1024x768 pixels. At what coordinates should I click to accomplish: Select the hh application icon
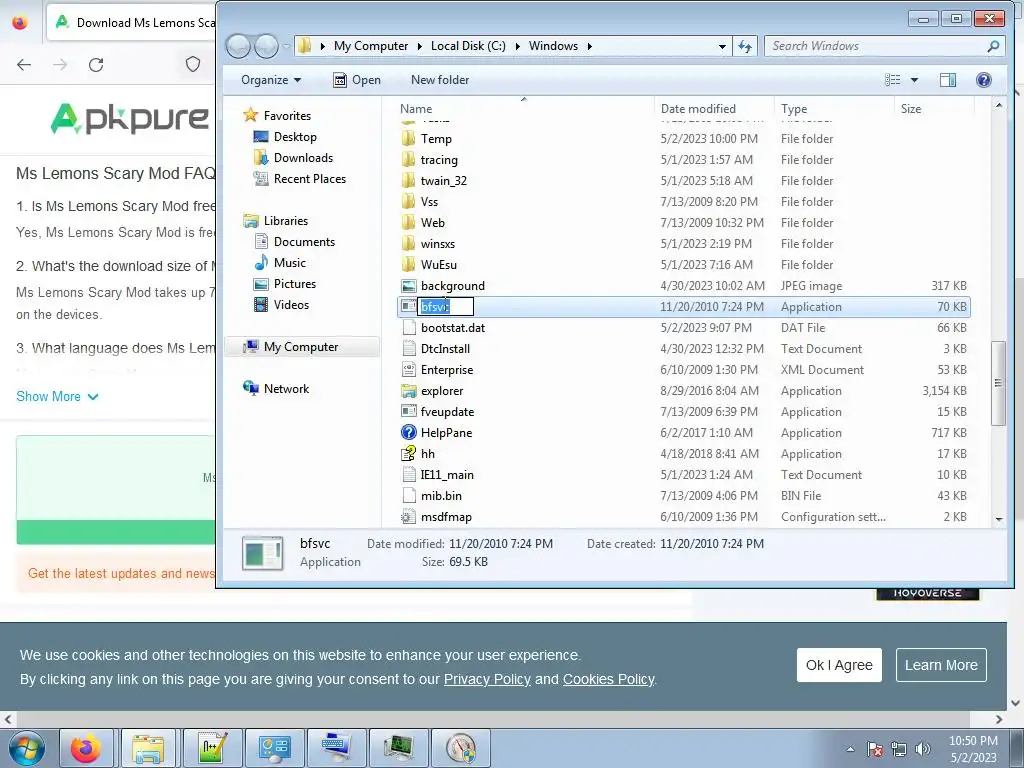tap(408, 453)
